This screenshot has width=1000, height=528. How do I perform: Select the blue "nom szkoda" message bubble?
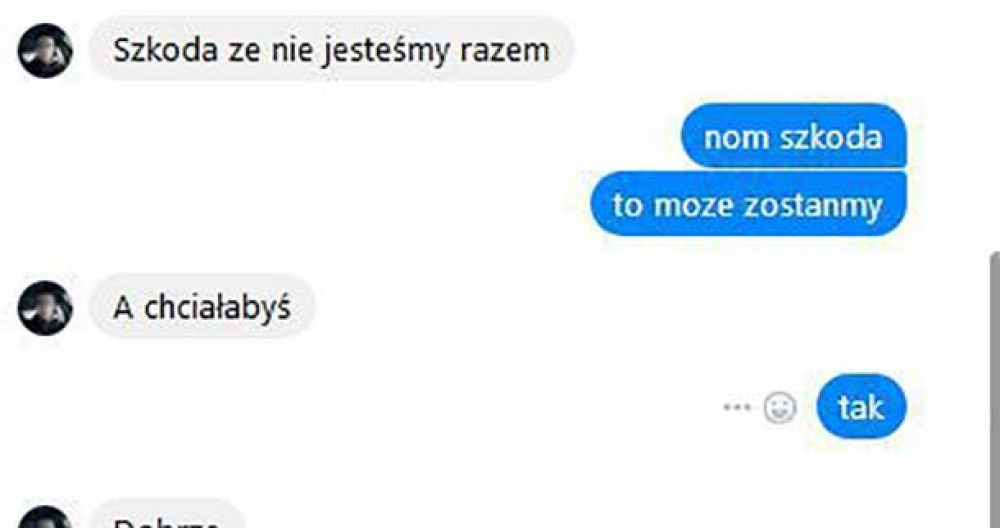click(793, 136)
